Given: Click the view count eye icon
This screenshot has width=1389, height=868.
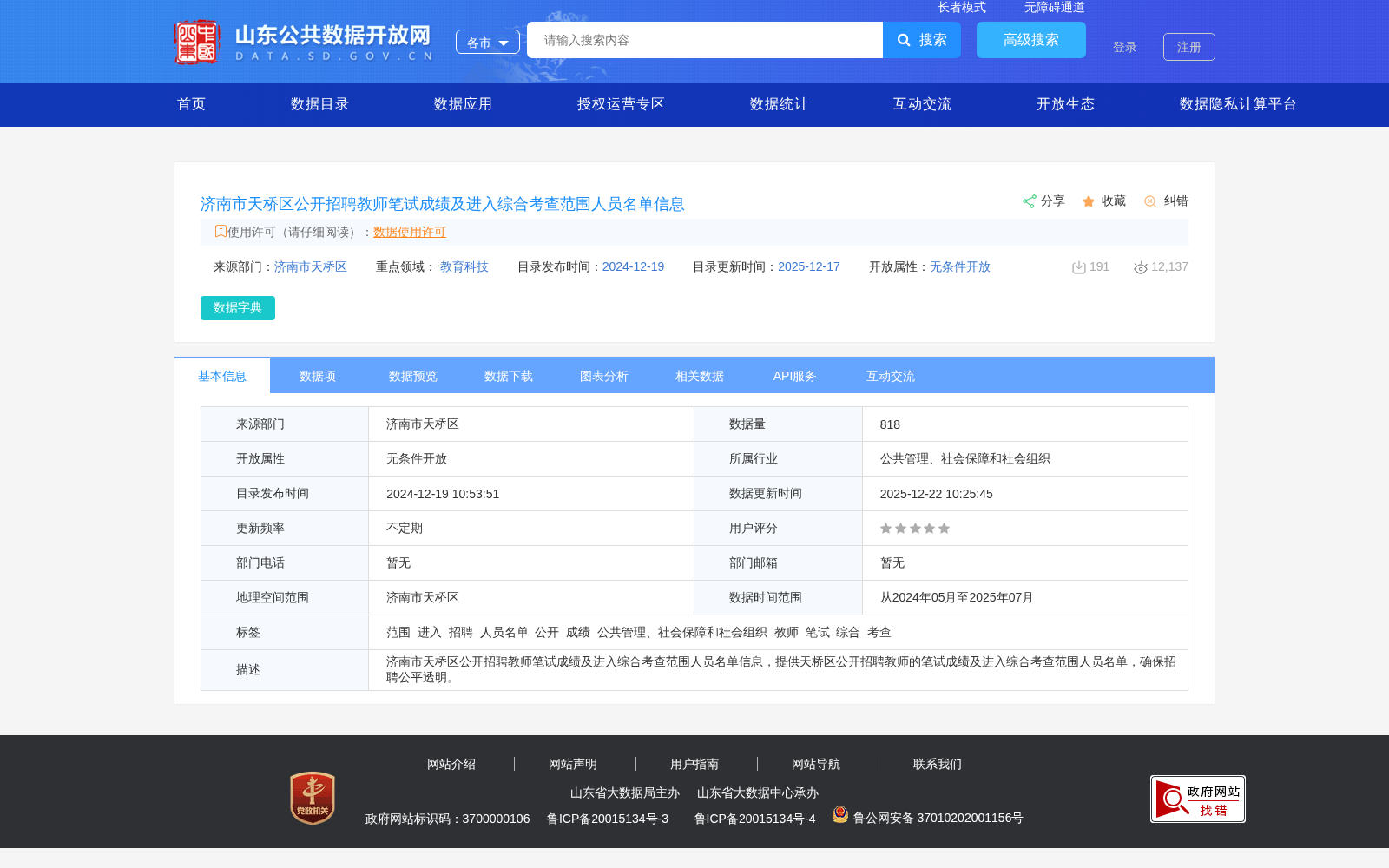Looking at the screenshot, I should pyautogui.click(x=1141, y=268).
